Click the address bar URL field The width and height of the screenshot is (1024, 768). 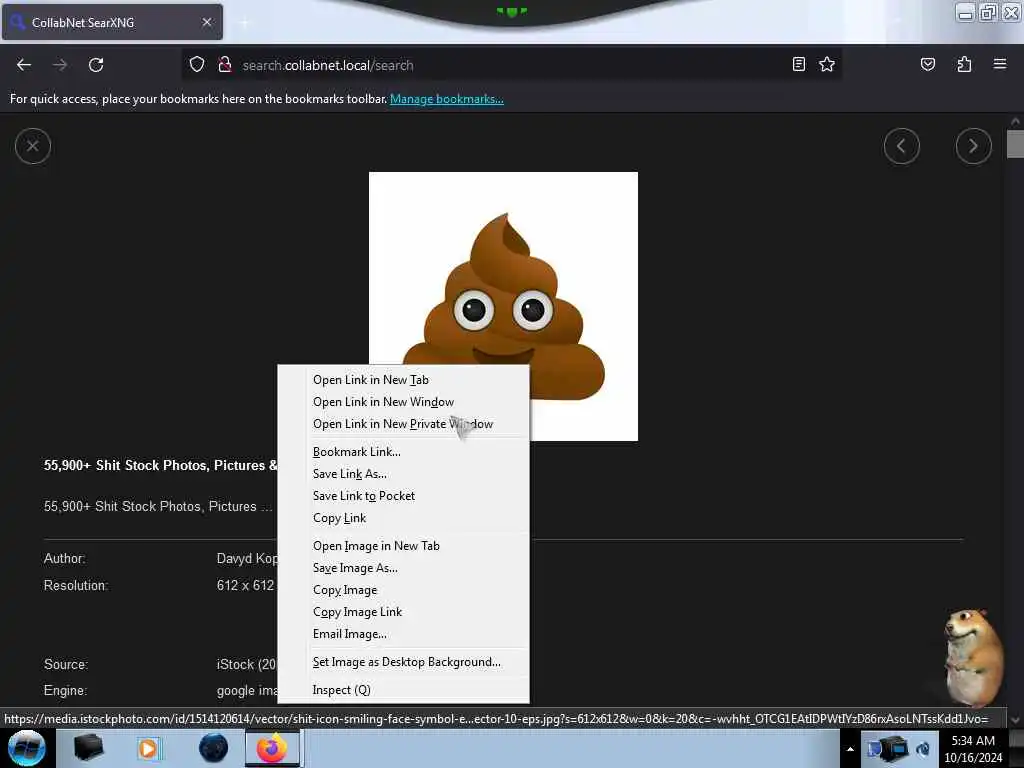(513, 65)
